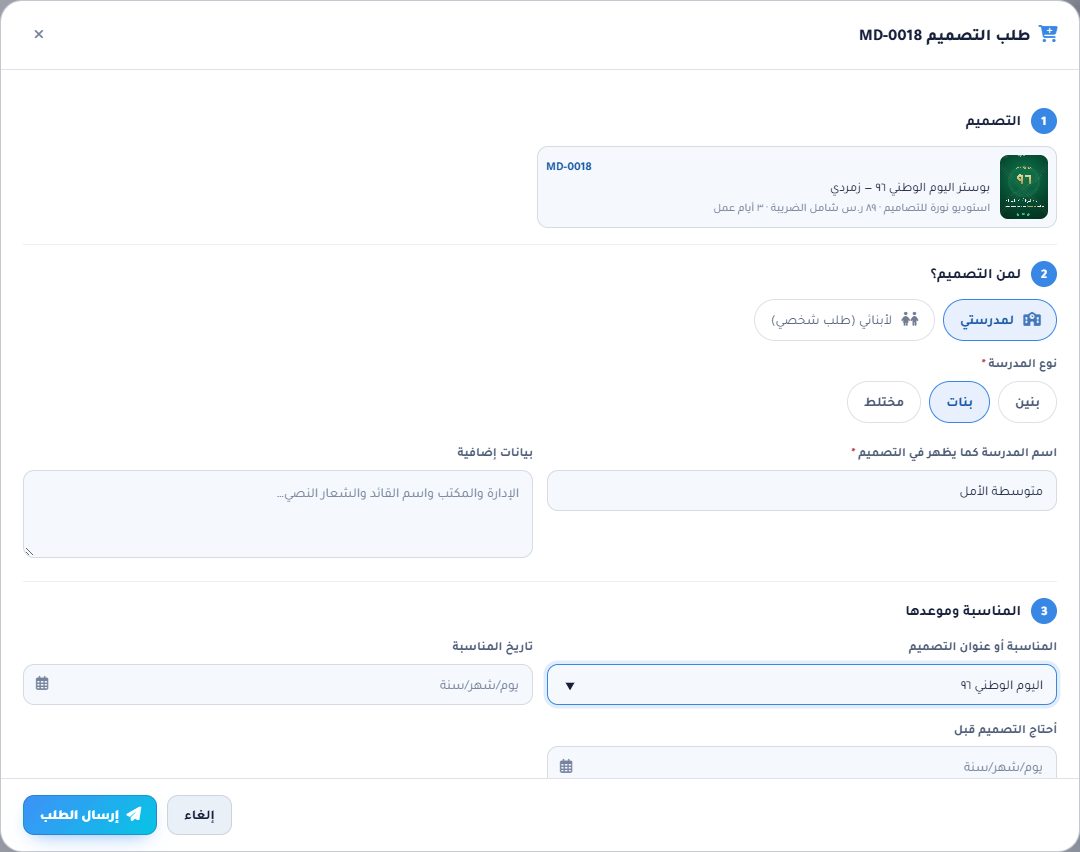The height and width of the screenshot is (852, 1080).
Task: Choose school type بنين
Action: point(1027,402)
